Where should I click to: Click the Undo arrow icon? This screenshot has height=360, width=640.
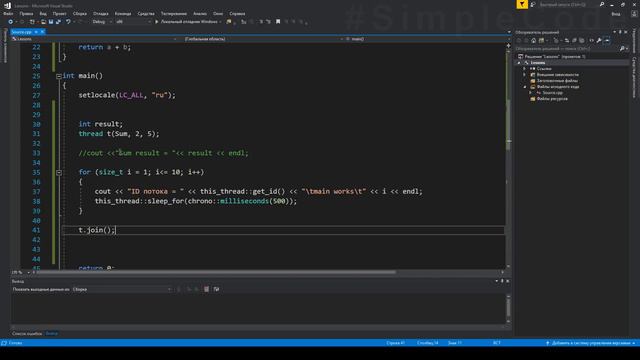(x=68, y=22)
